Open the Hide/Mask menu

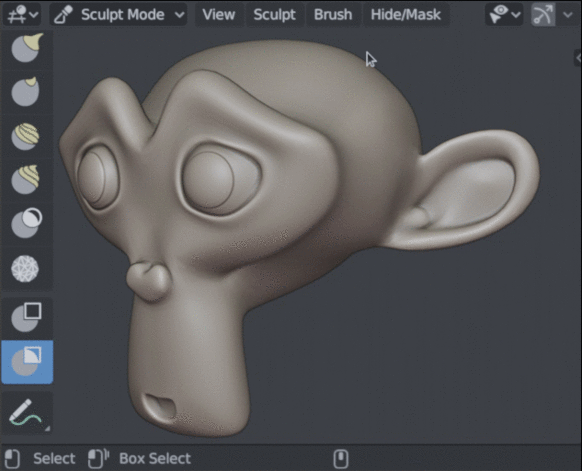[406, 14]
